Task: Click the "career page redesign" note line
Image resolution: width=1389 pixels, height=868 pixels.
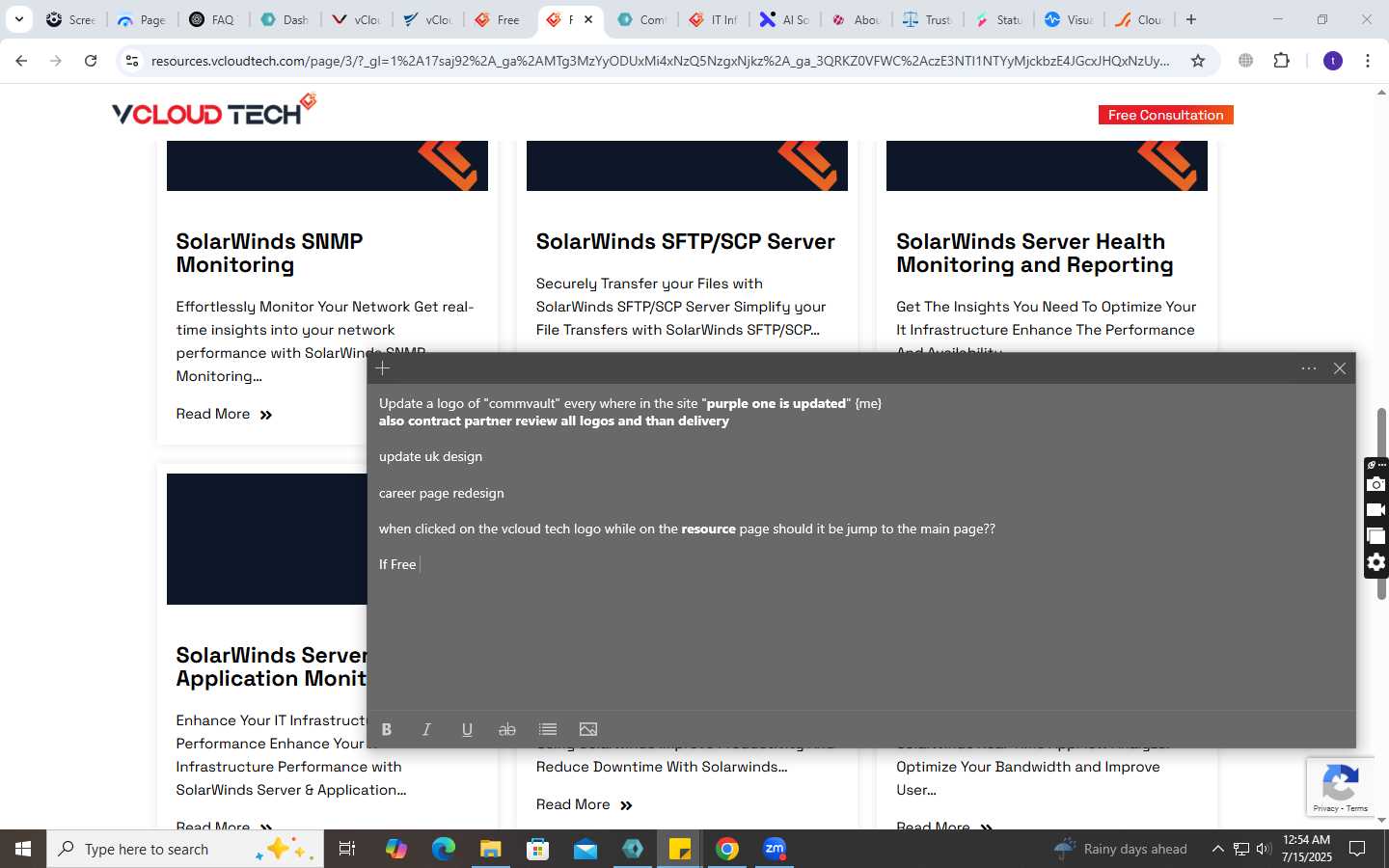Action: pos(442,493)
